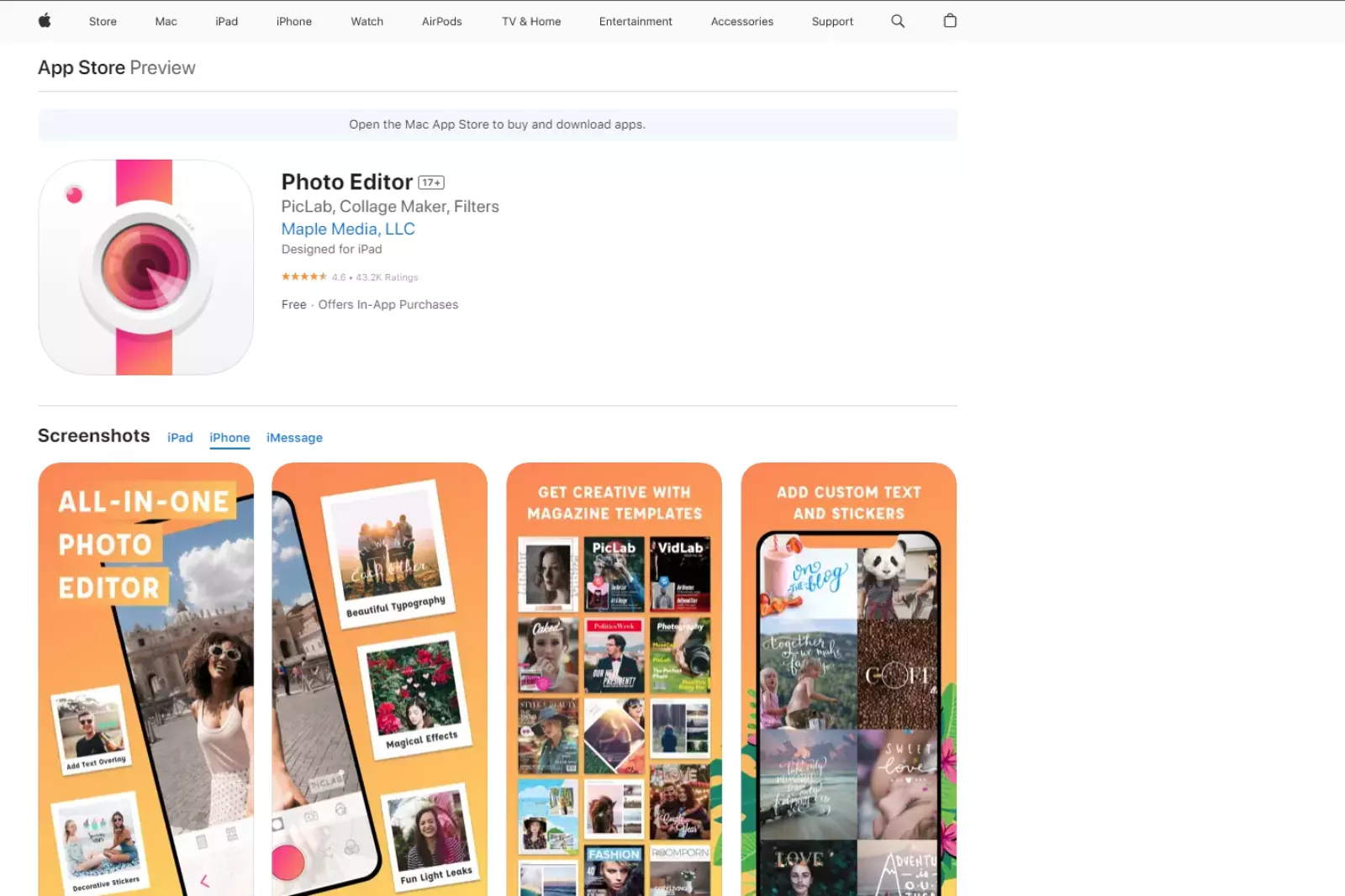Switch to iPhone screenshots tab

pyautogui.click(x=229, y=438)
